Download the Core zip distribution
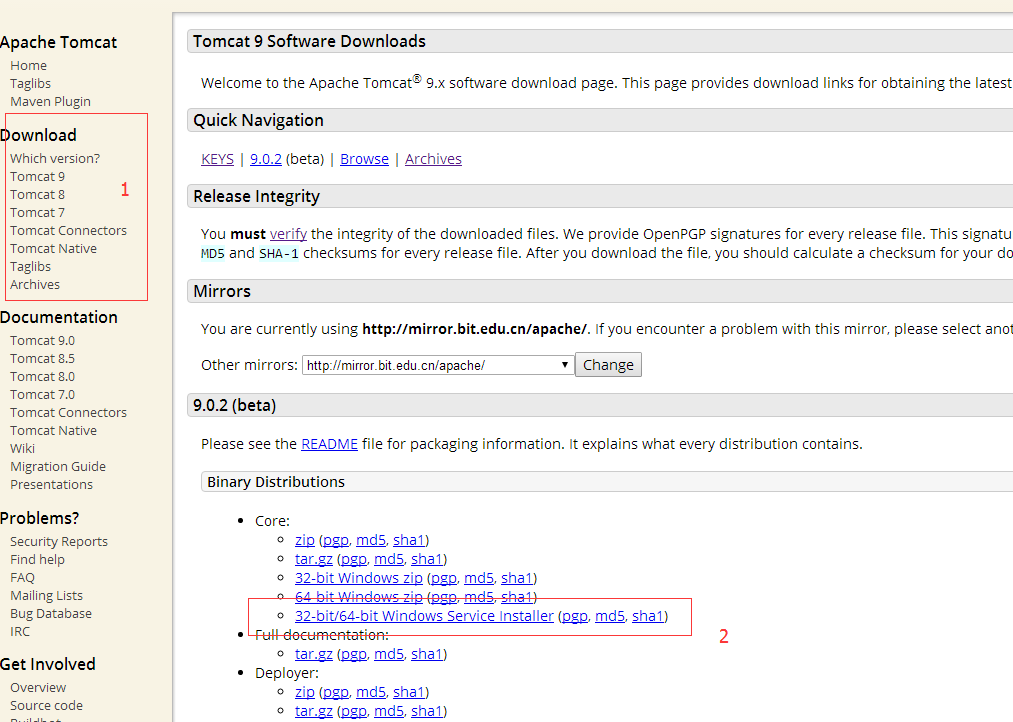1013x722 pixels. (x=305, y=540)
